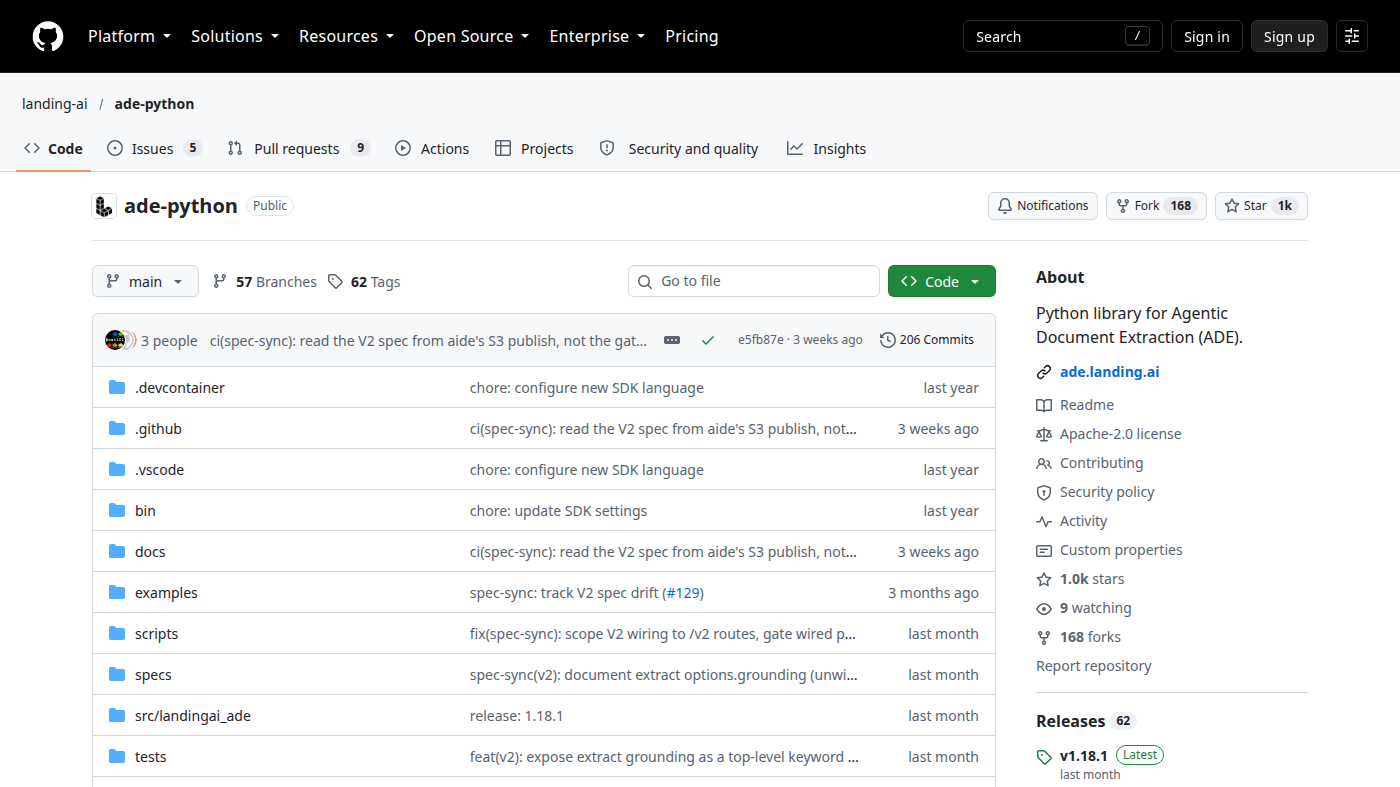Open the Actions tab
The width and height of the screenshot is (1400, 787).
click(x=432, y=149)
